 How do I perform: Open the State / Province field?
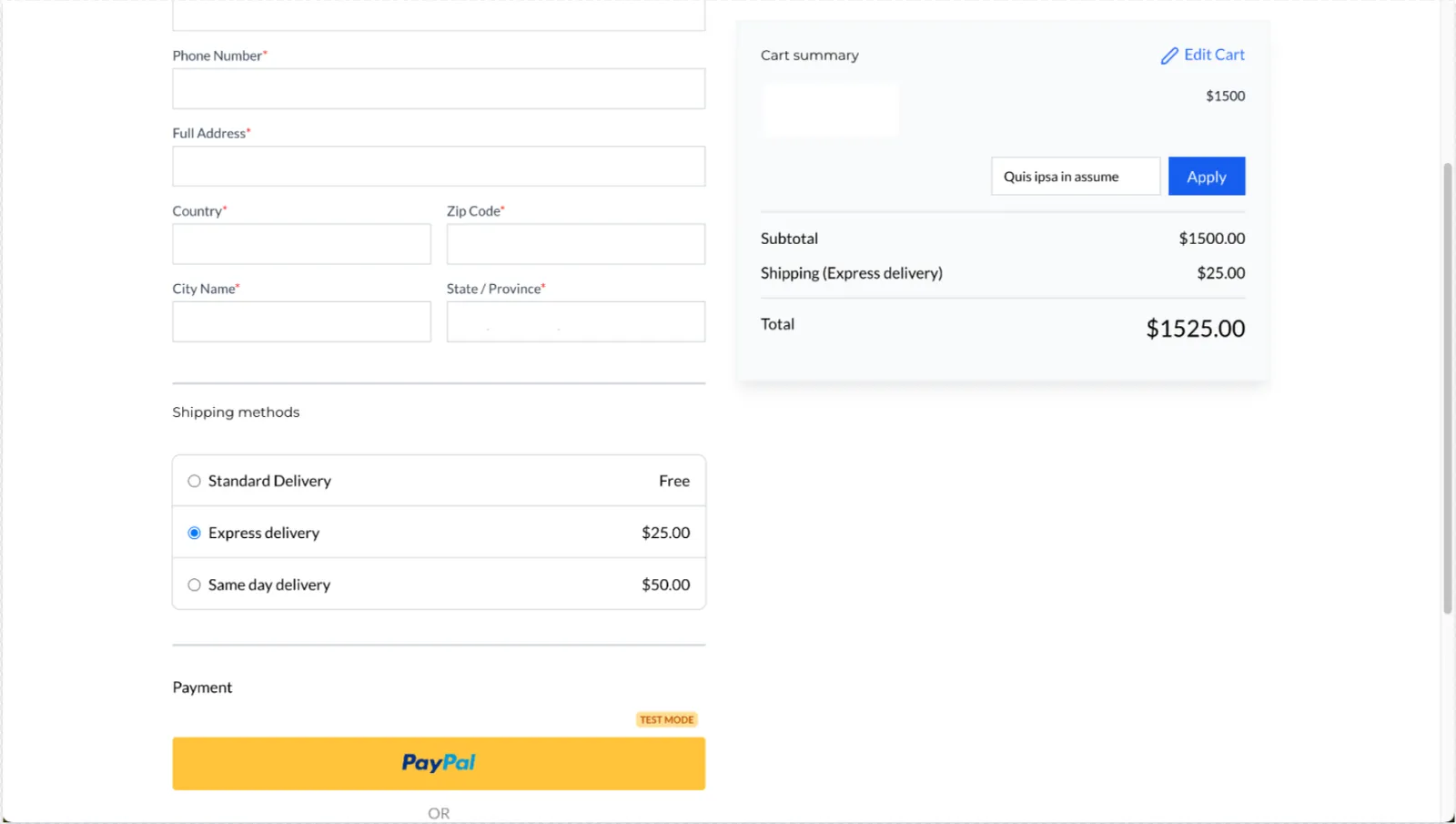(576, 321)
